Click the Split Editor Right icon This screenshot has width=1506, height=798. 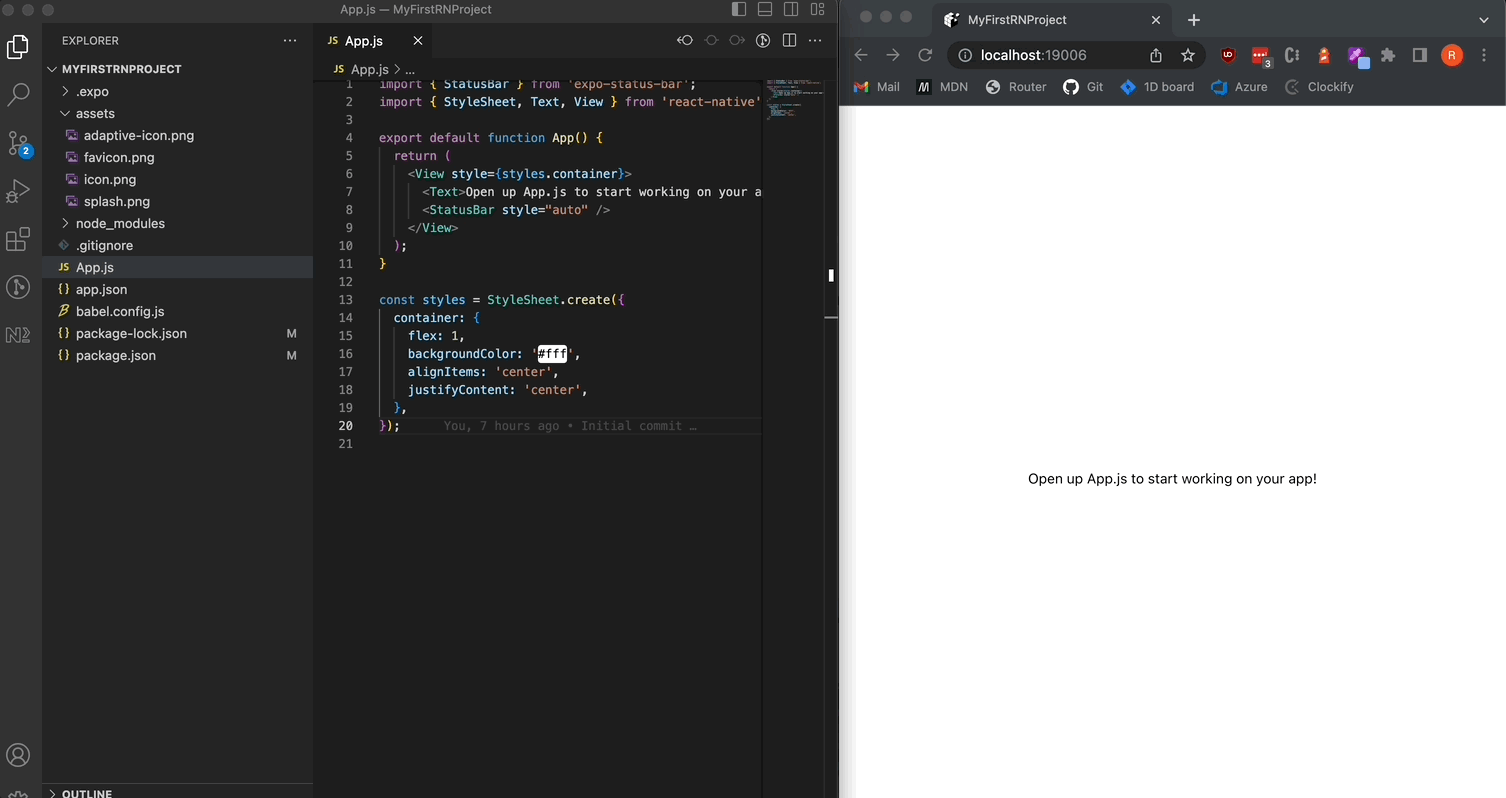(789, 41)
